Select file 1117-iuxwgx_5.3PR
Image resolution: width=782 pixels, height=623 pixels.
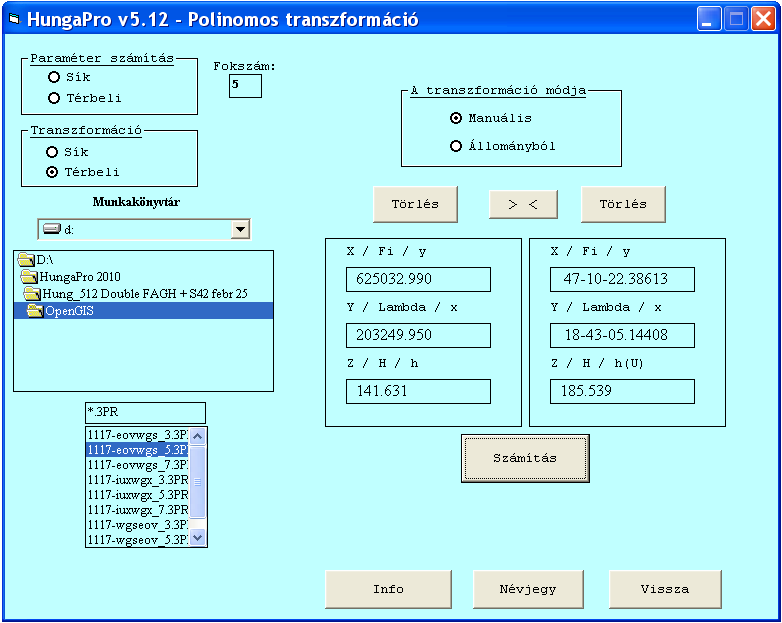(x=138, y=495)
